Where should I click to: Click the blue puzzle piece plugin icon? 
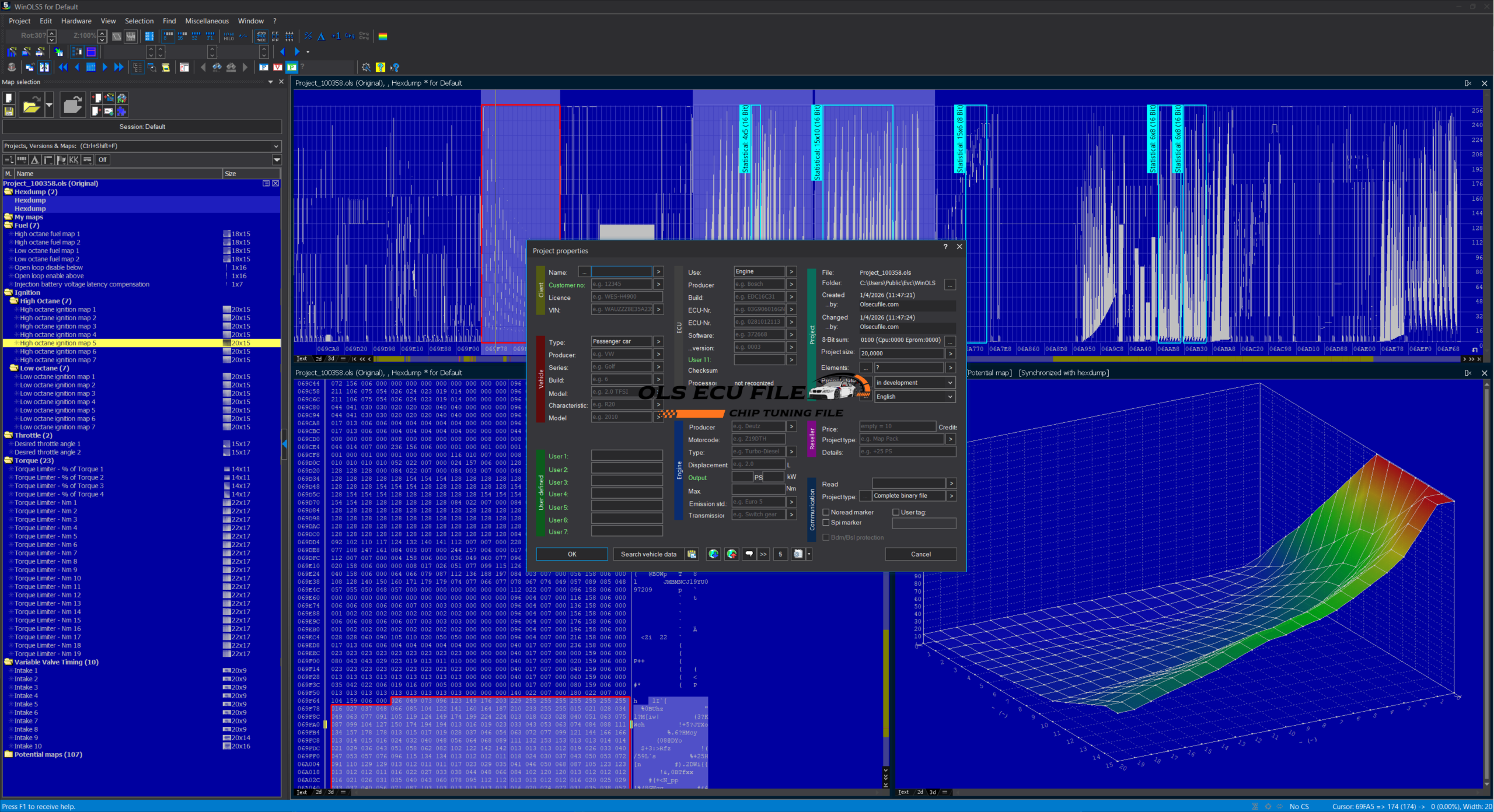[121, 111]
